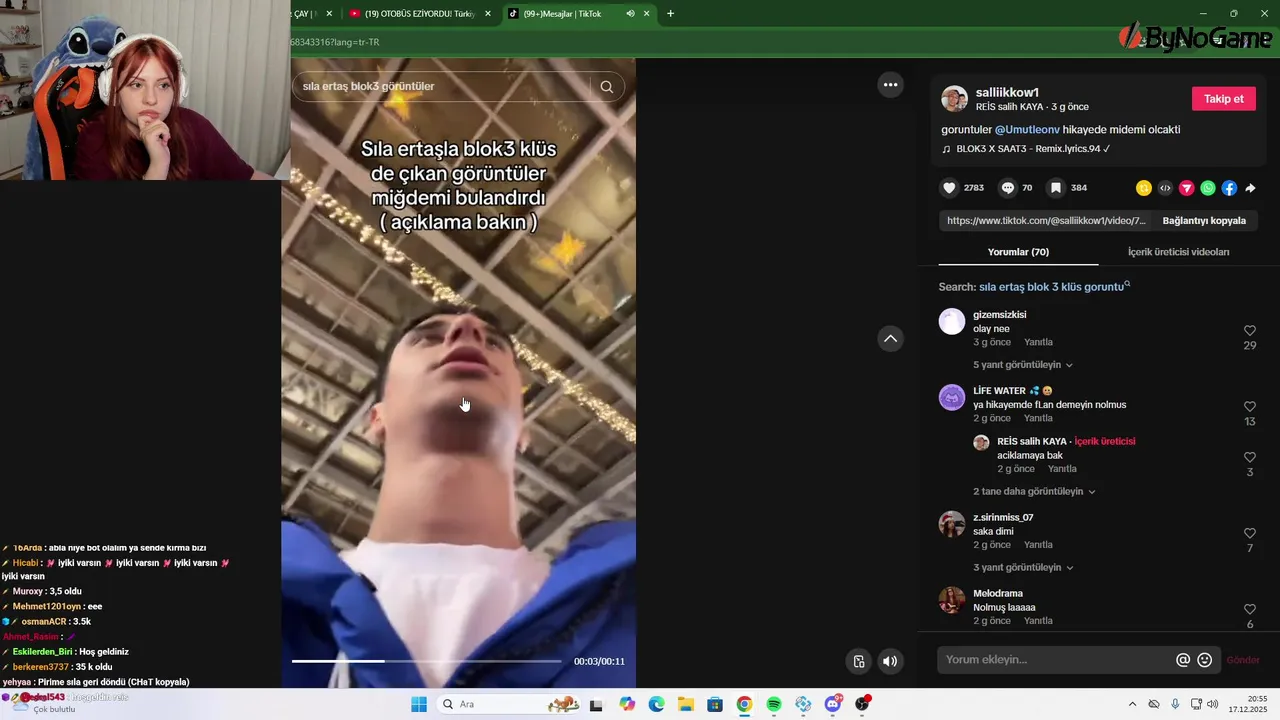The width and height of the screenshot is (1280, 720).
Task: Open Spotify from the taskbar
Action: (x=773, y=704)
